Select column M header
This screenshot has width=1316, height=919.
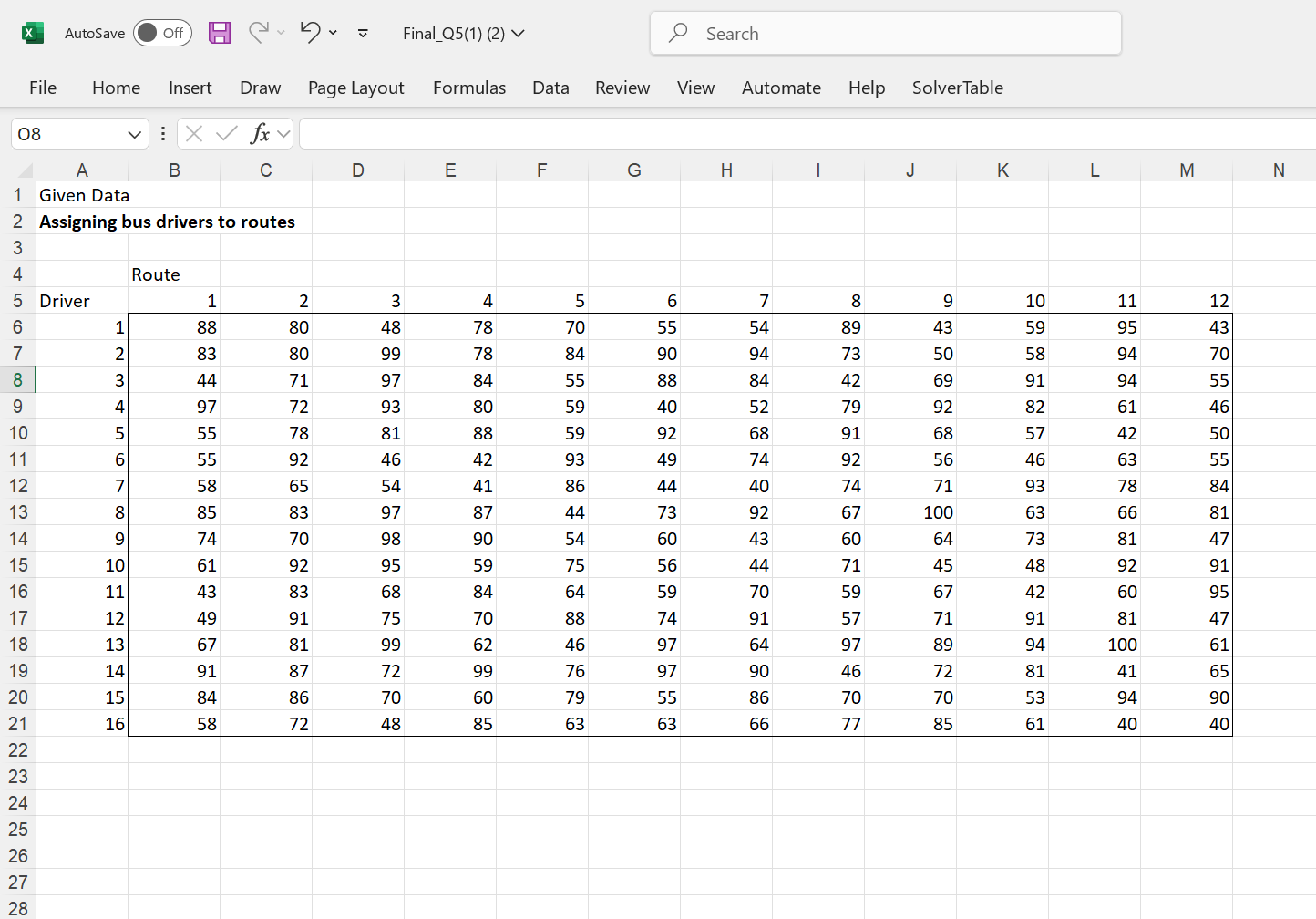click(1187, 170)
